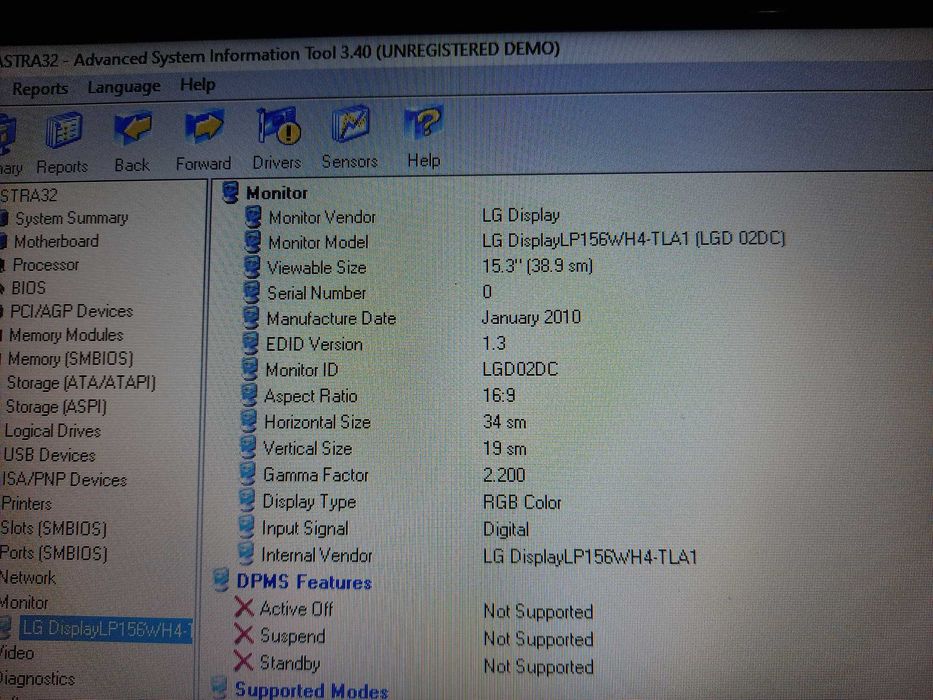Click the red X beside Standby
933x700 pixels.
pos(243,662)
